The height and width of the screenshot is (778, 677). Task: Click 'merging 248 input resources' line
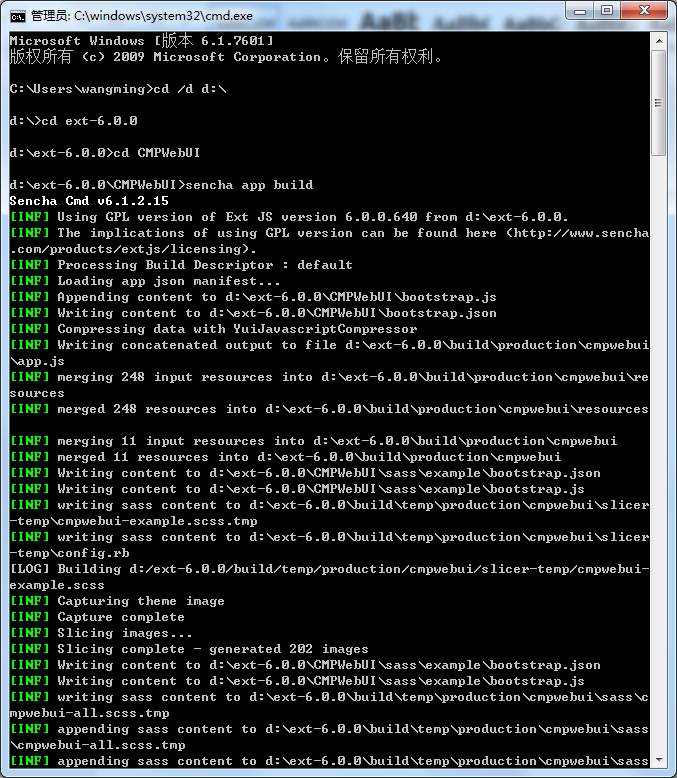330,385
